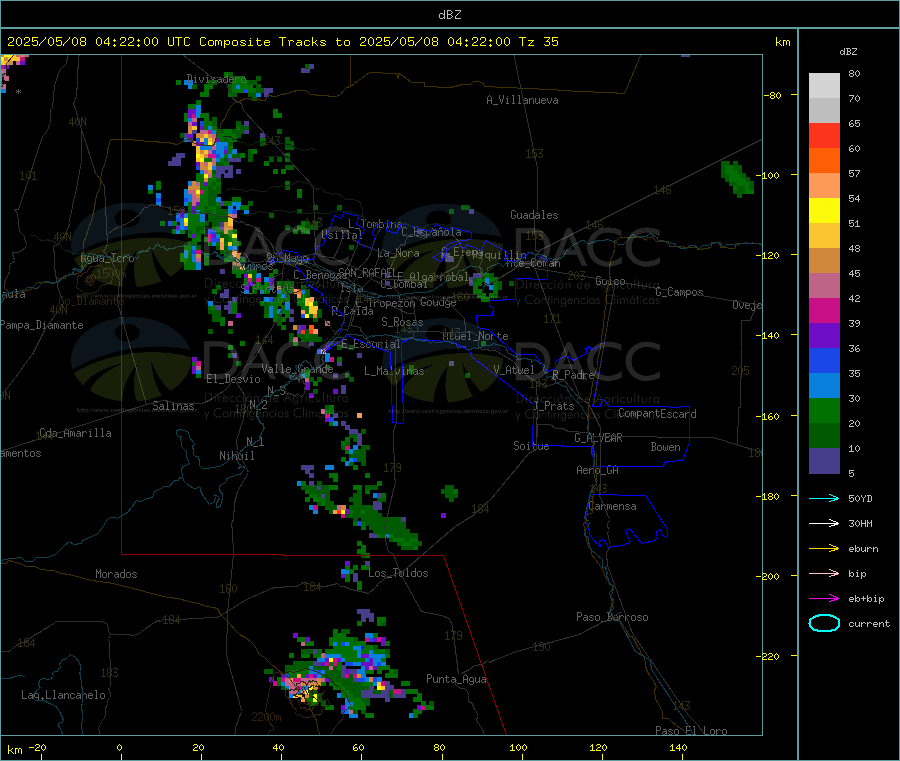The image size is (900, 761).
Task: Click the Aero_GA label
Action: (597, 470)
